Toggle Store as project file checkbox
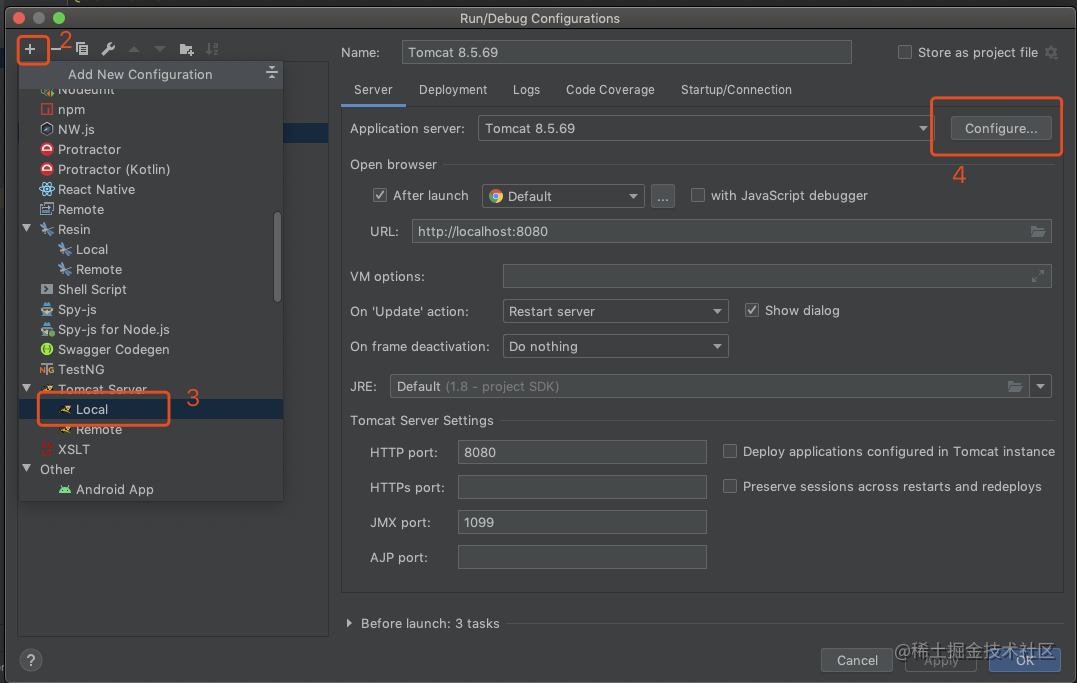Image resolution: width=1077 pixels, height=683 pixels. click(905, 52)
